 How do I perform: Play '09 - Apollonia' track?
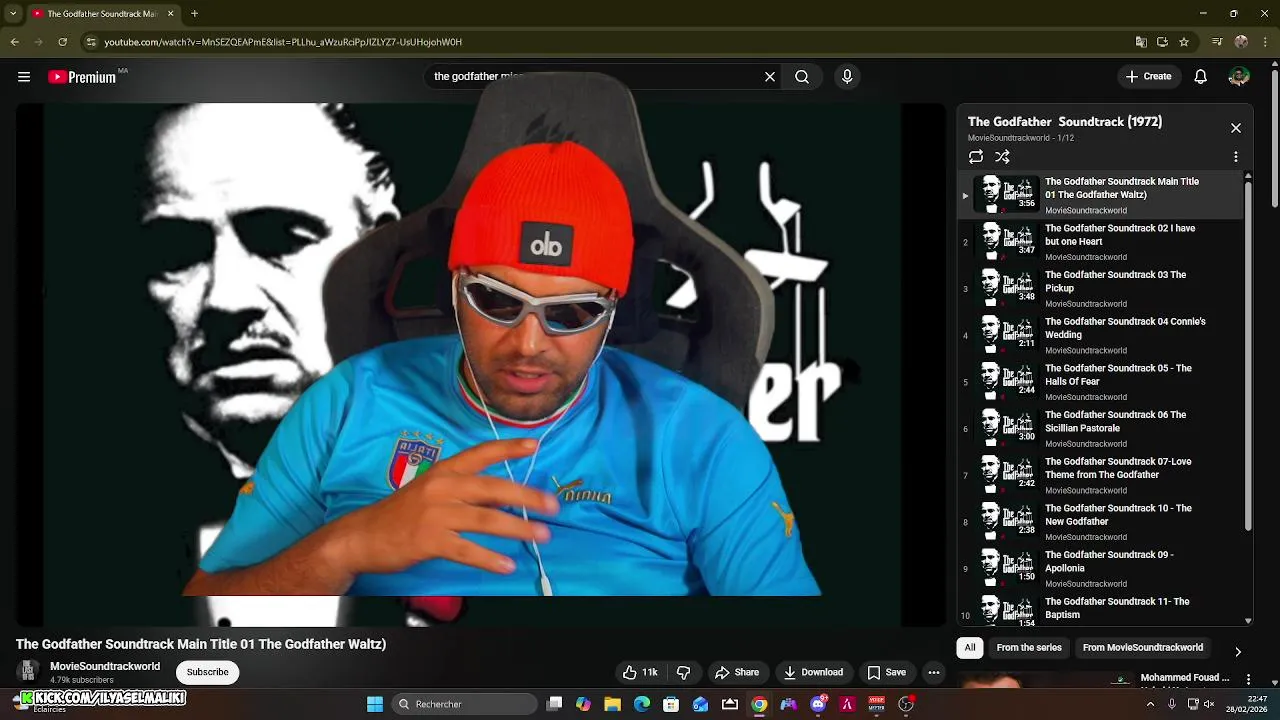click(1100, 568)
